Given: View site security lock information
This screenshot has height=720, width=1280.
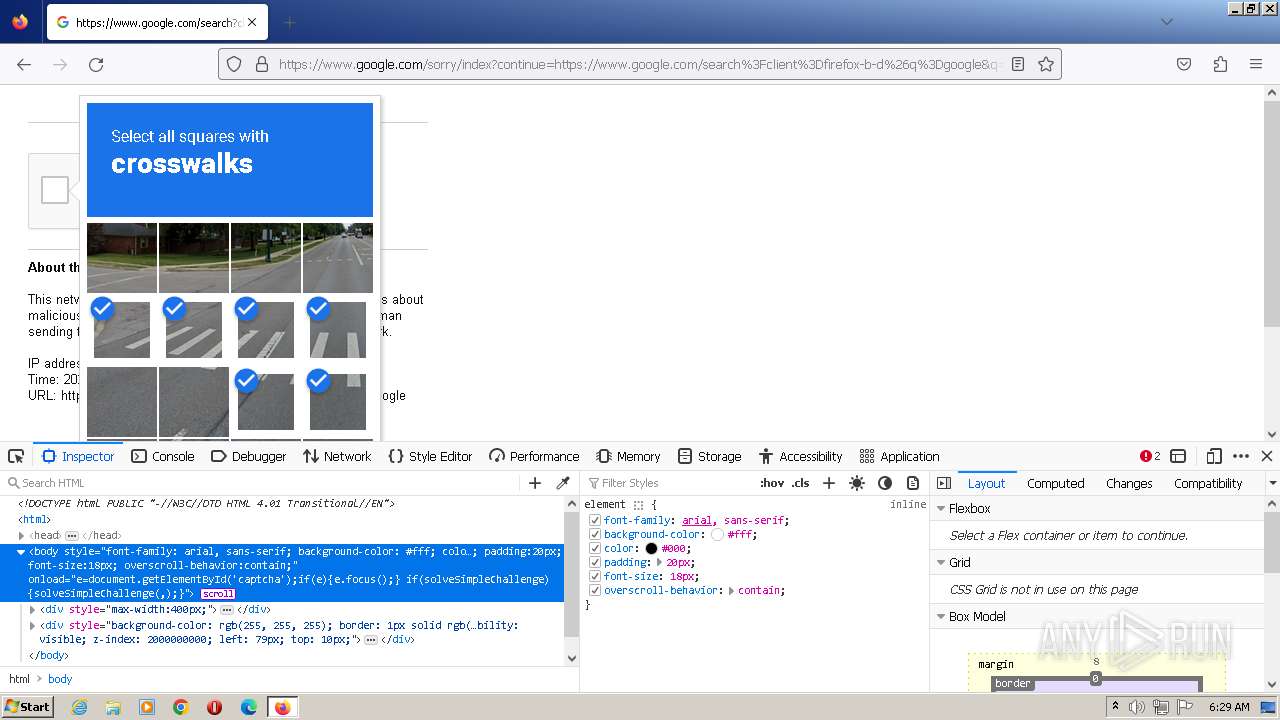Looking at the screenshot, I should coord(262,64).
